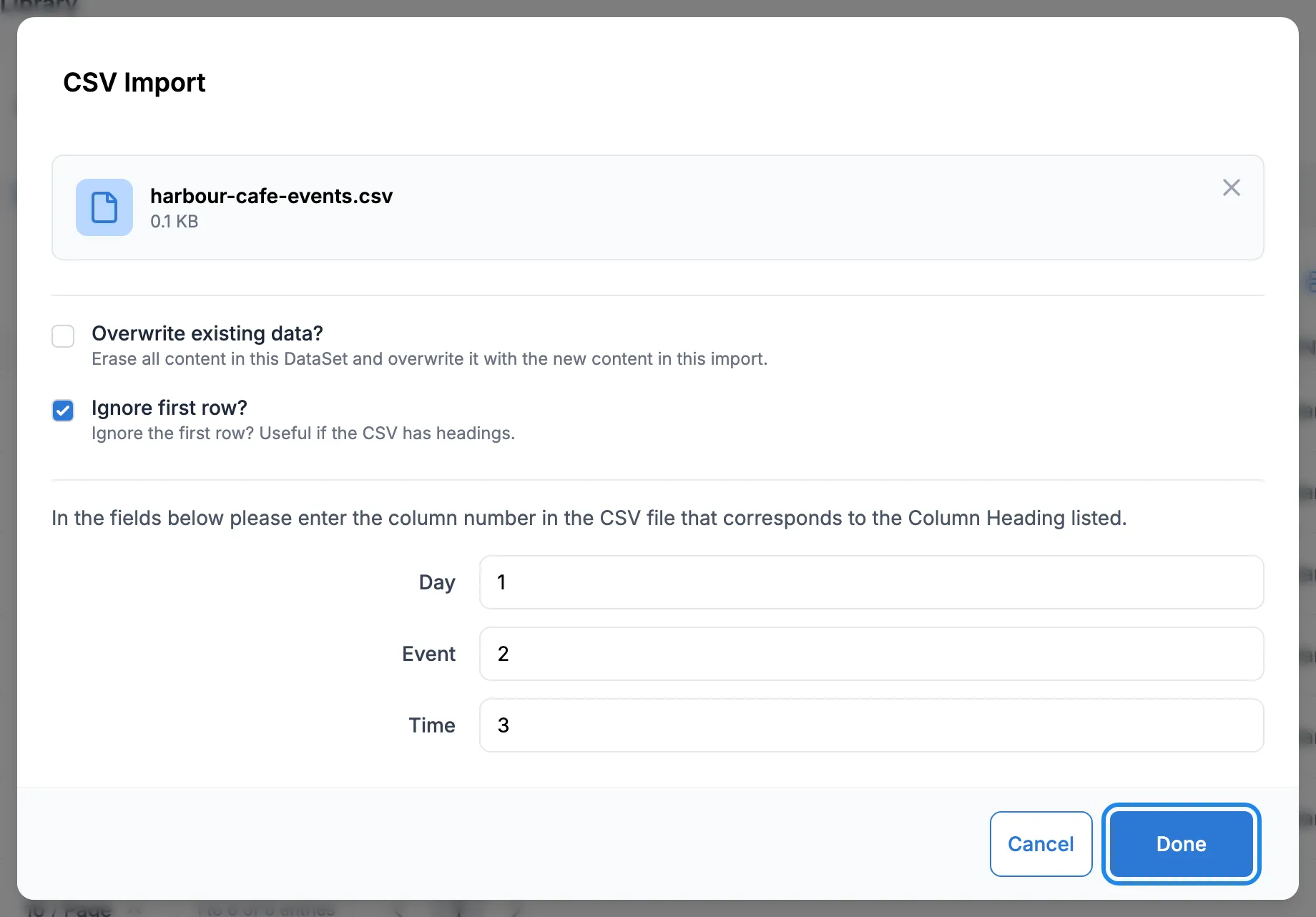Enable Overwrite existing data checkbox
Screen dimensions: 1316x917
coord(63,336)
